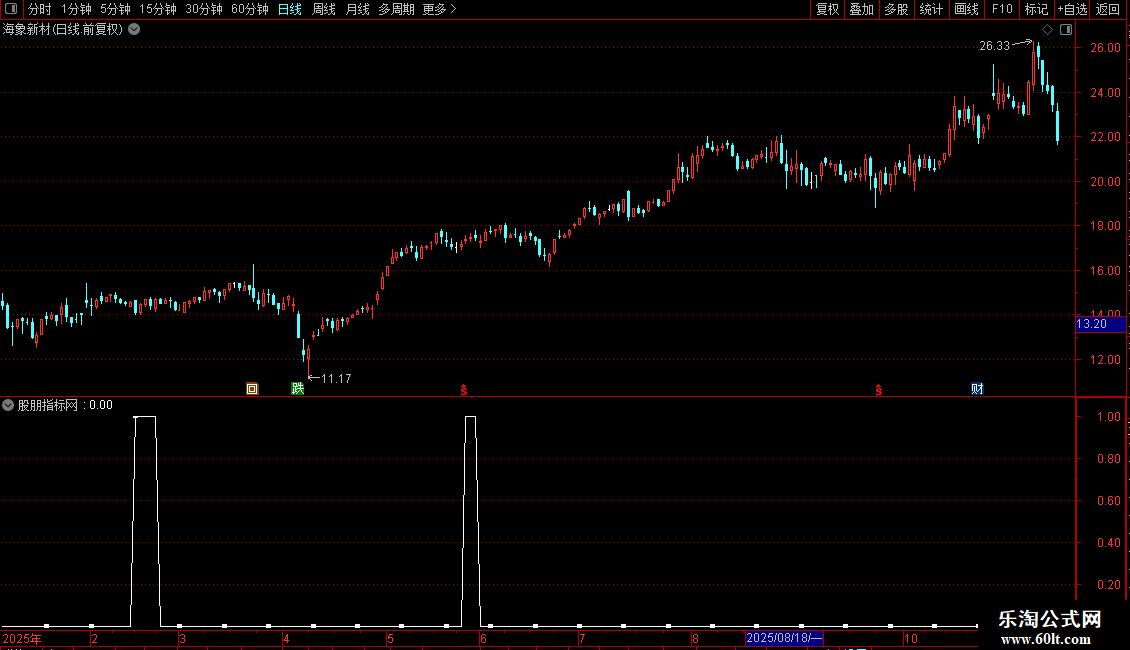Expand the 股朋指标网 indicator options arrow

point(8,405)
